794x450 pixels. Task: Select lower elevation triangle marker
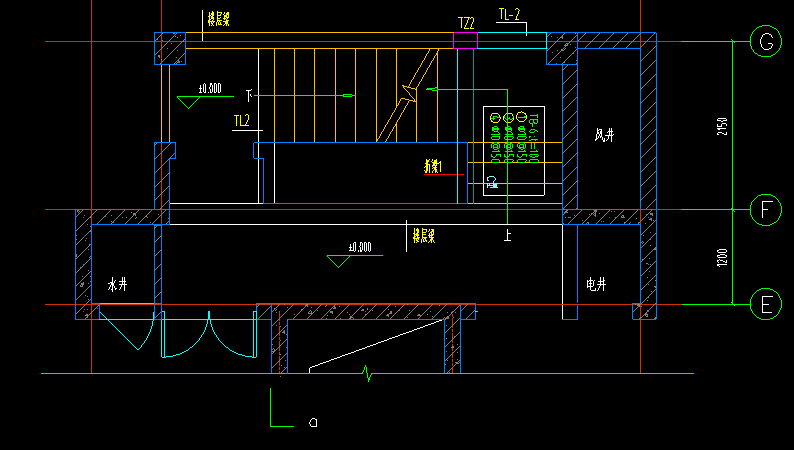[x=339, y=261]
